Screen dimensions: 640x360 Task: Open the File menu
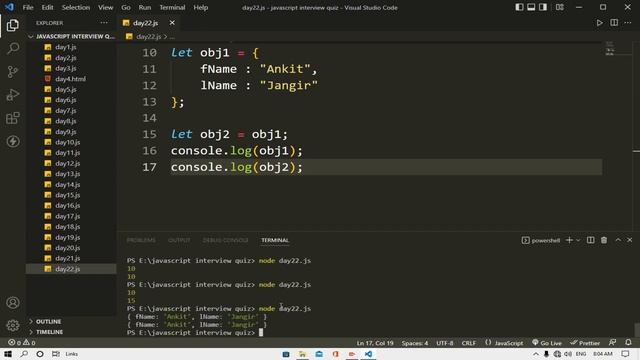click(x=28, y=7)
